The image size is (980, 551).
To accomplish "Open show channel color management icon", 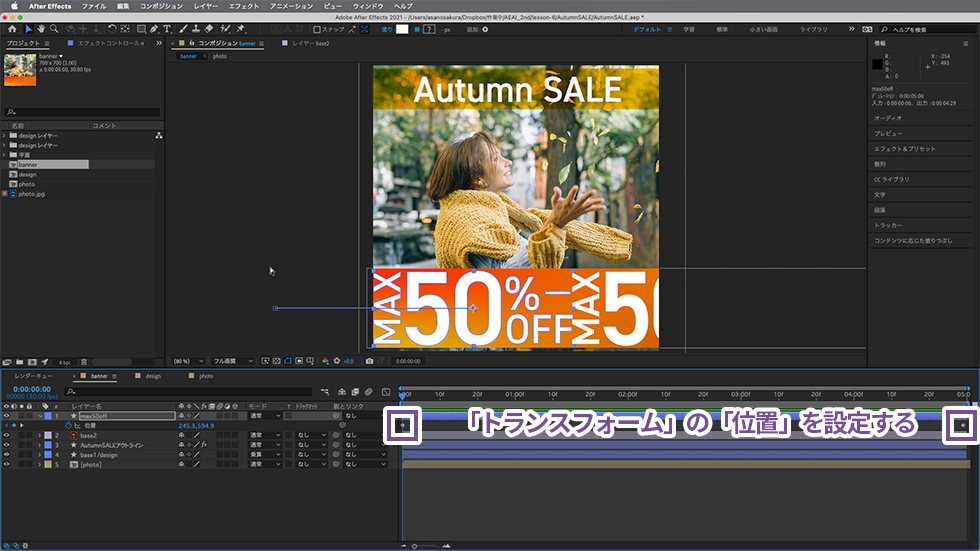I will [325, 361].
